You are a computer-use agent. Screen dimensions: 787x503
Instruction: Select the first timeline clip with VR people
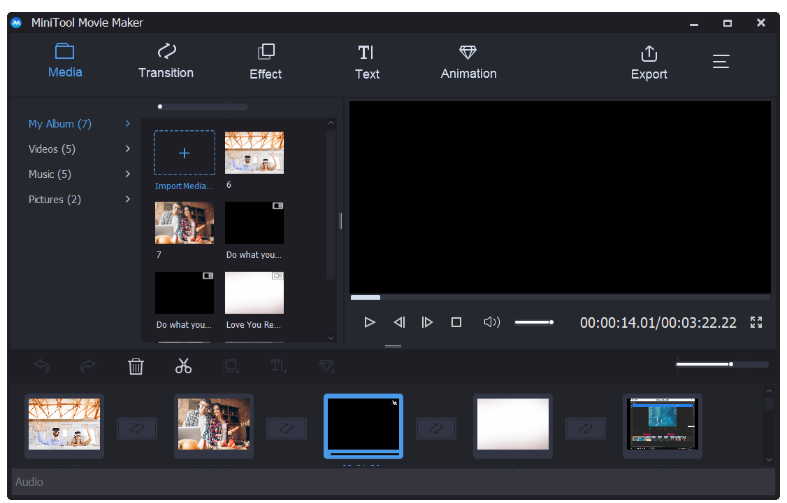point(64,426)
